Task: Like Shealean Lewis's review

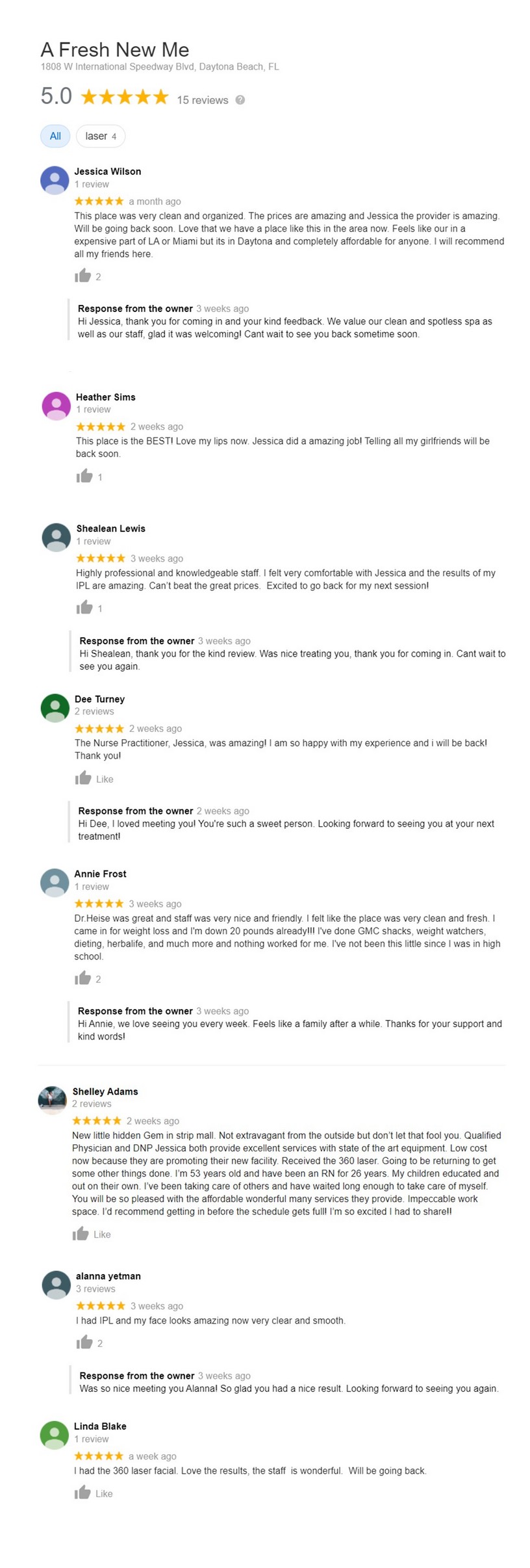Action: [x=84, y=608]
